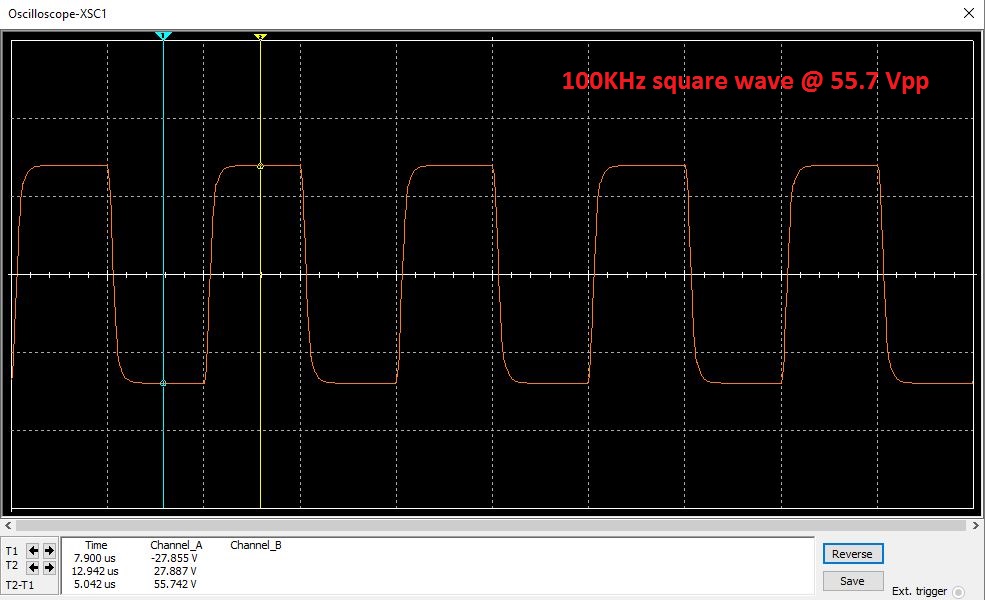
Task: Click the Channel_B column header
Action: 256,545
